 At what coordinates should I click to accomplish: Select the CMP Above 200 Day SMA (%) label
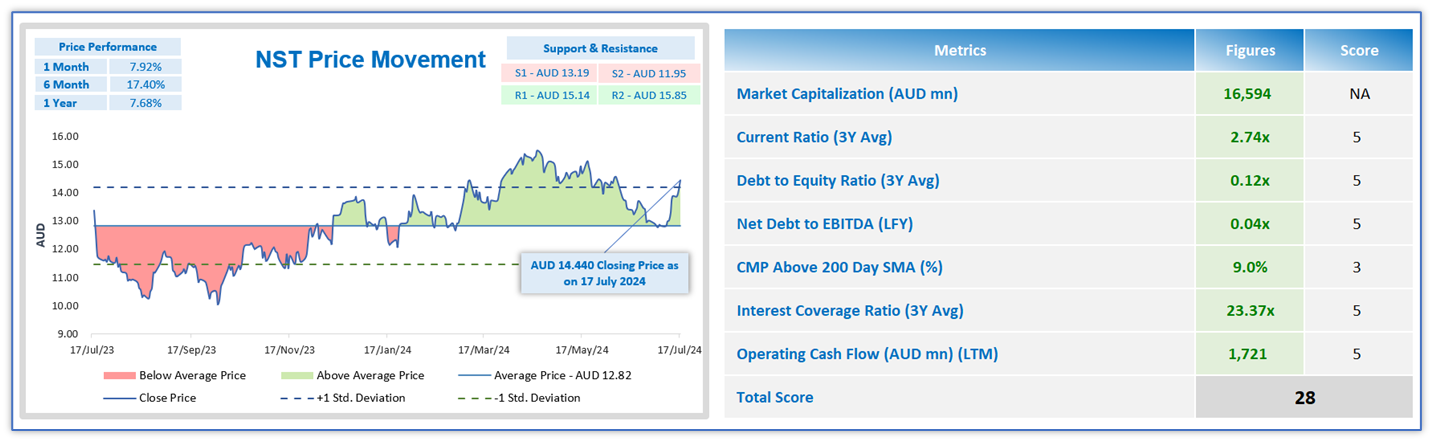[839, 267]
